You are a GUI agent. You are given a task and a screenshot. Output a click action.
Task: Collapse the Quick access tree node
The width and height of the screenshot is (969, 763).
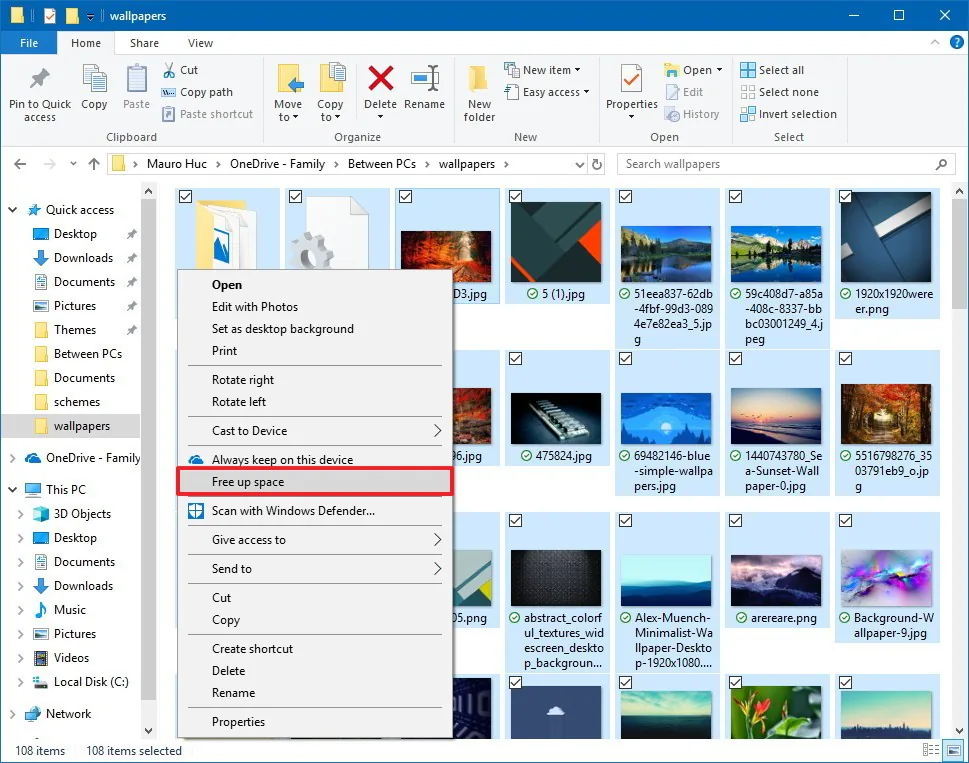point(12,210)
